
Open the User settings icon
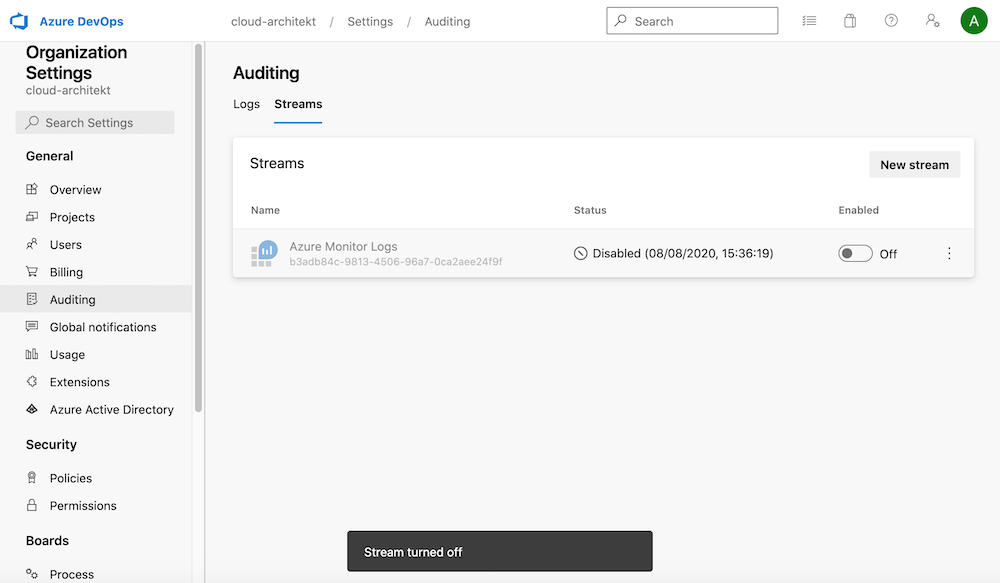pos(932,21)
